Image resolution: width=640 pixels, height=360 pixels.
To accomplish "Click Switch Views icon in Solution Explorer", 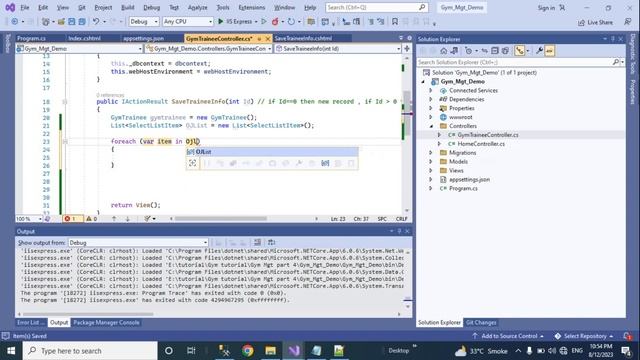I will click(x=454, y=51).
